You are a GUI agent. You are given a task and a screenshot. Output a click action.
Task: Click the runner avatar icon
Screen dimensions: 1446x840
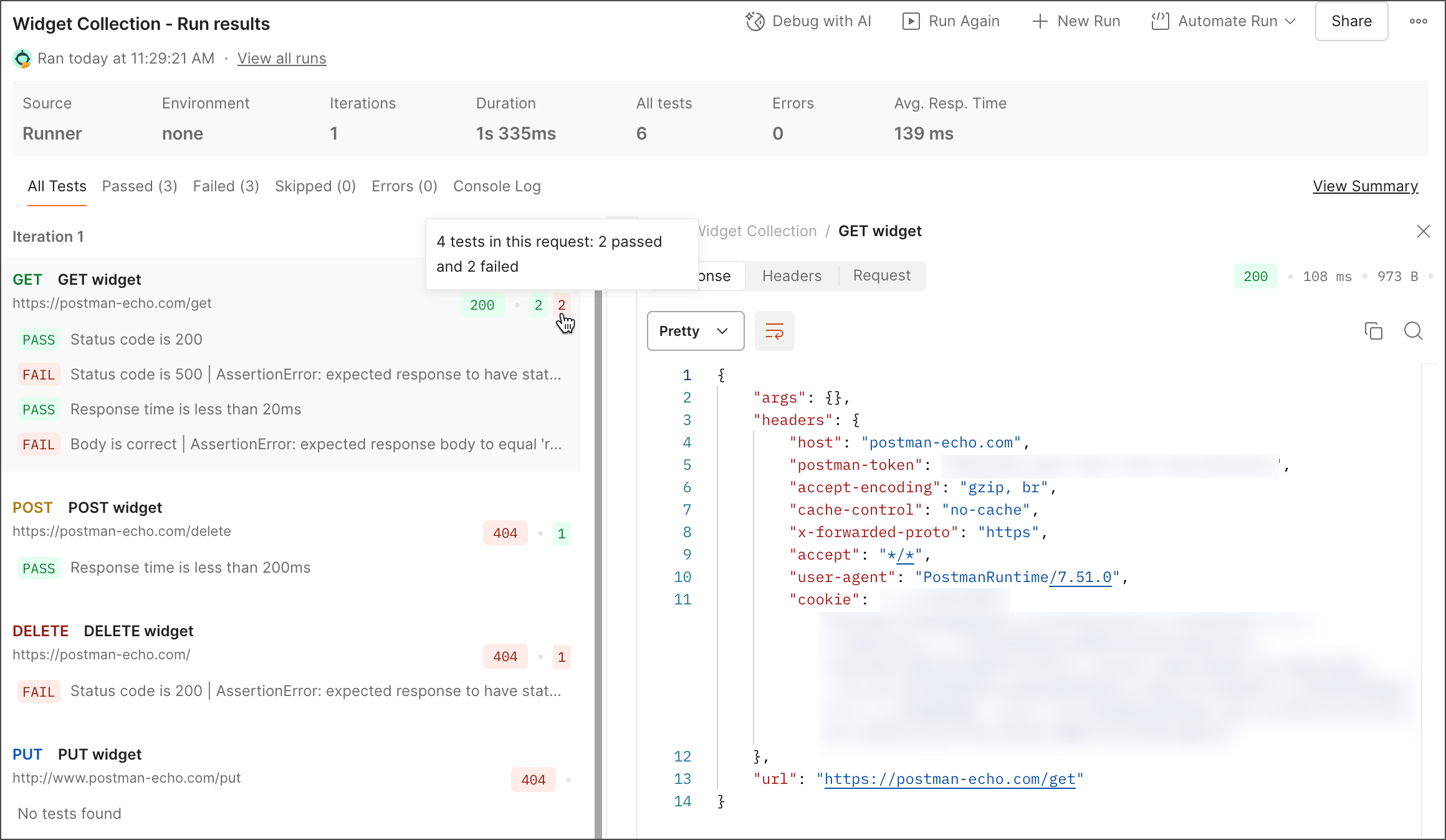pos(22,59)
